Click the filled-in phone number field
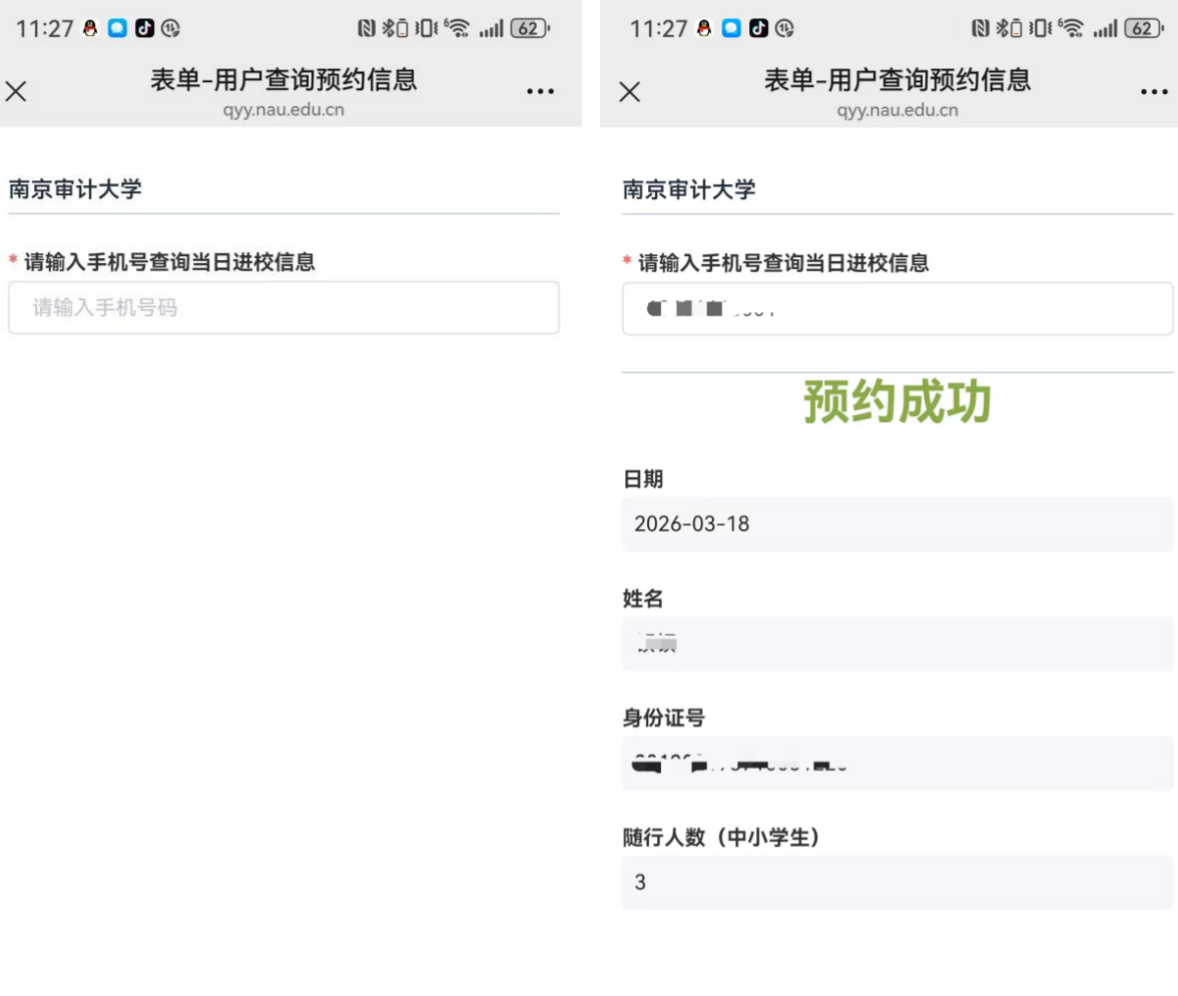 click(x=897, y=309)
